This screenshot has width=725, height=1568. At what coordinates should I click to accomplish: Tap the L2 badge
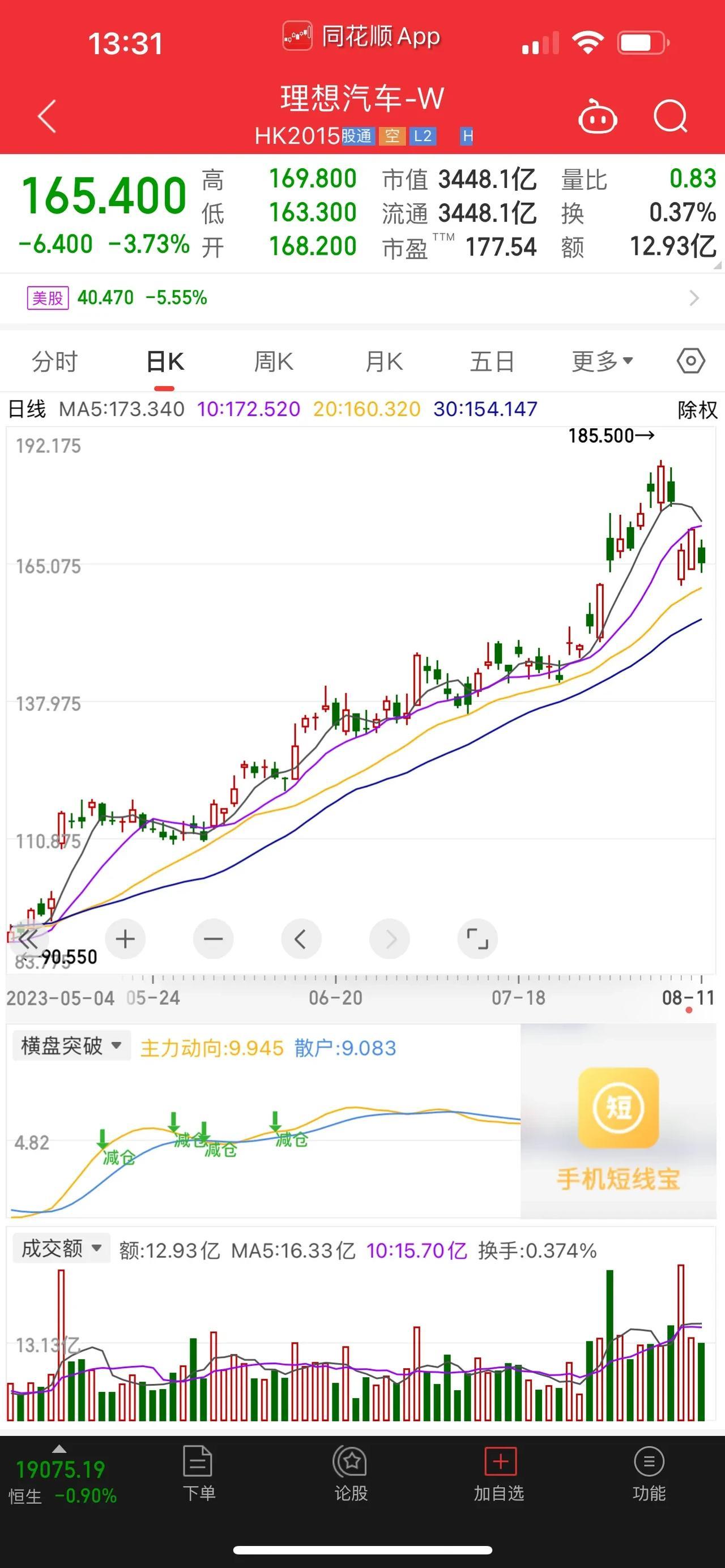point(423,136)
